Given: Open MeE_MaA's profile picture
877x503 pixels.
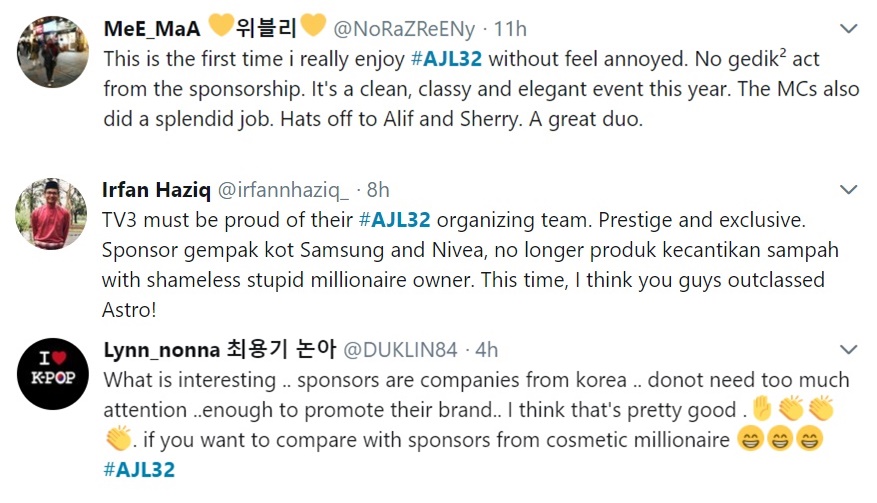Looking at the screenshot, I should coord(53,52).
